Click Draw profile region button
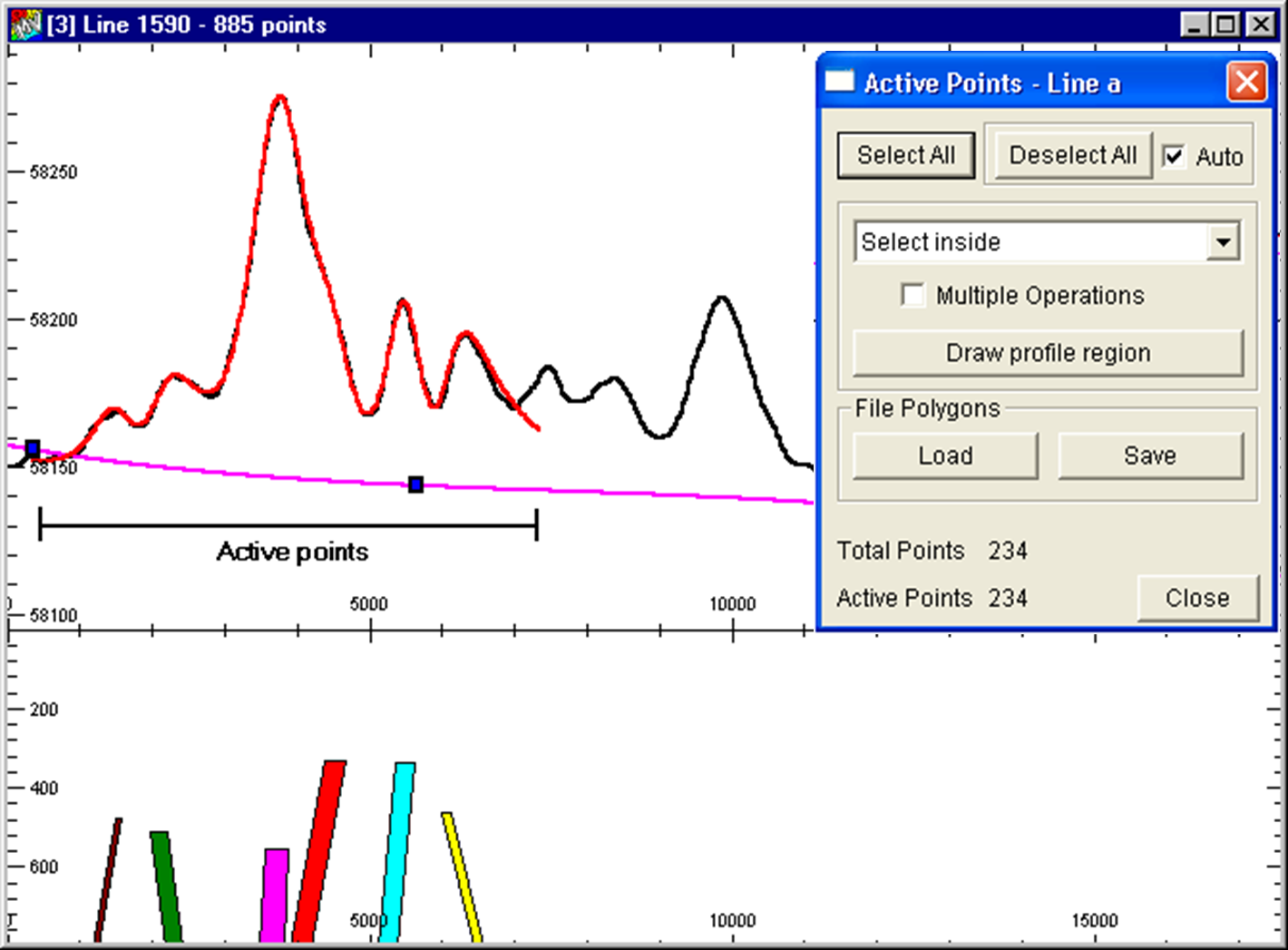 point(1048,353)
